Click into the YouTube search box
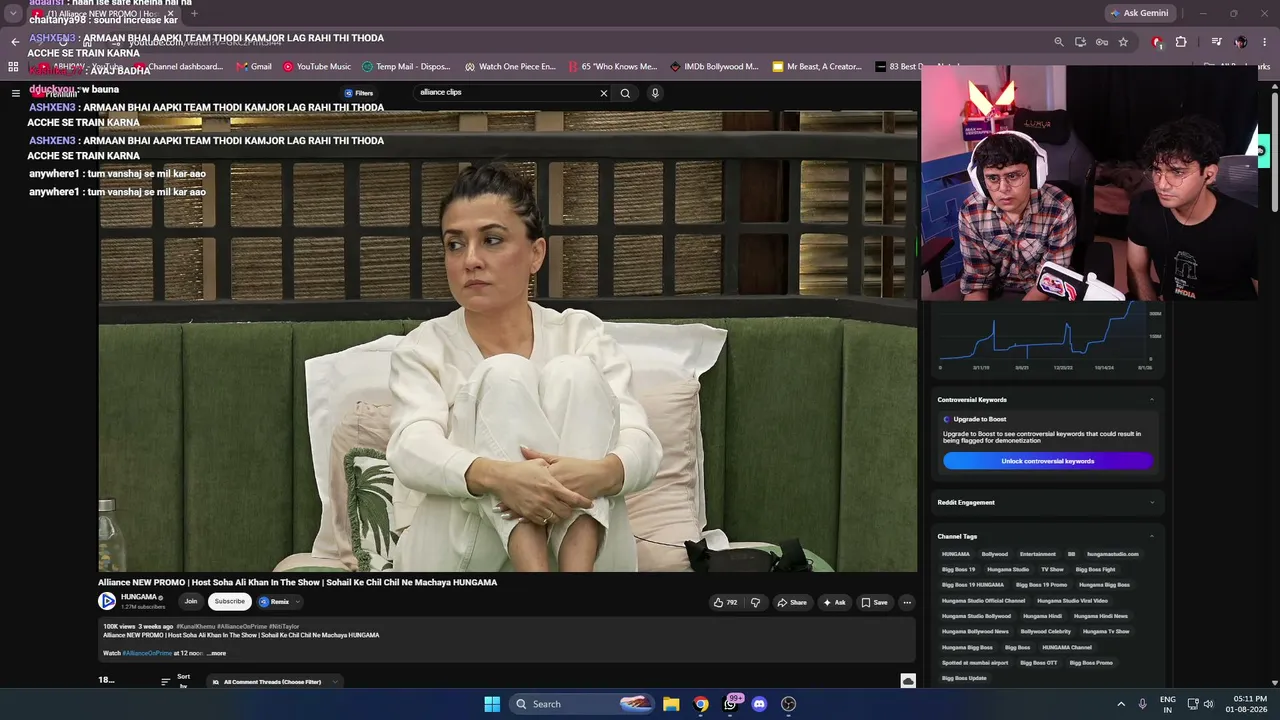 click(x=505, y=93)
